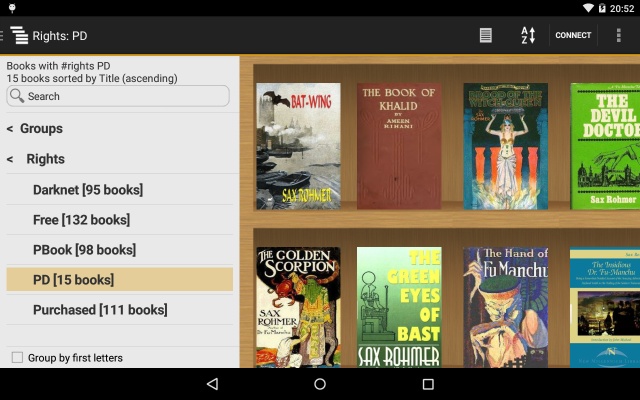The image size is (640, 400).
Task: Open the A-Z sort options
Action: (x=528, y=36)
